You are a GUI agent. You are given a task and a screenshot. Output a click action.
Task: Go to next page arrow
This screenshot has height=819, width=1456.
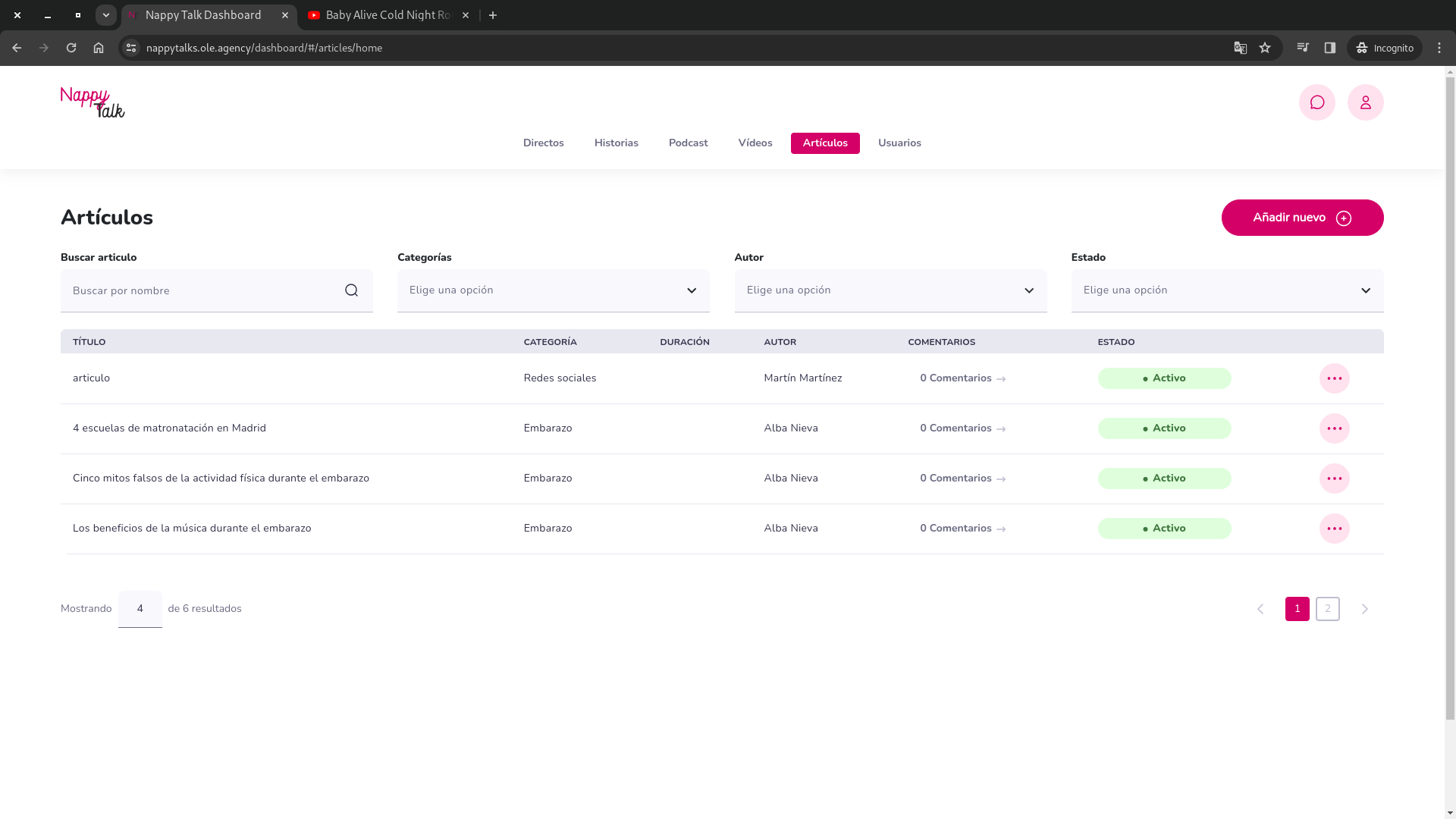click(x=1364, y=609)
